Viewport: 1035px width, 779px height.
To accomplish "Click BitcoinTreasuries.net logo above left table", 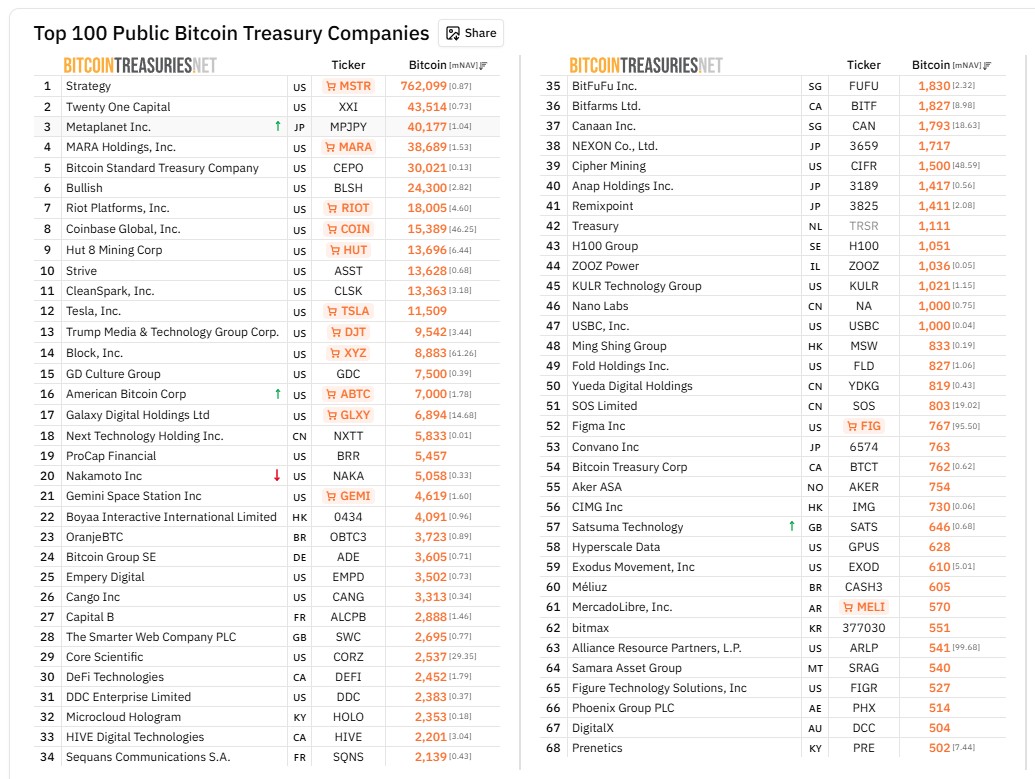I will click(x=139, y=66).
